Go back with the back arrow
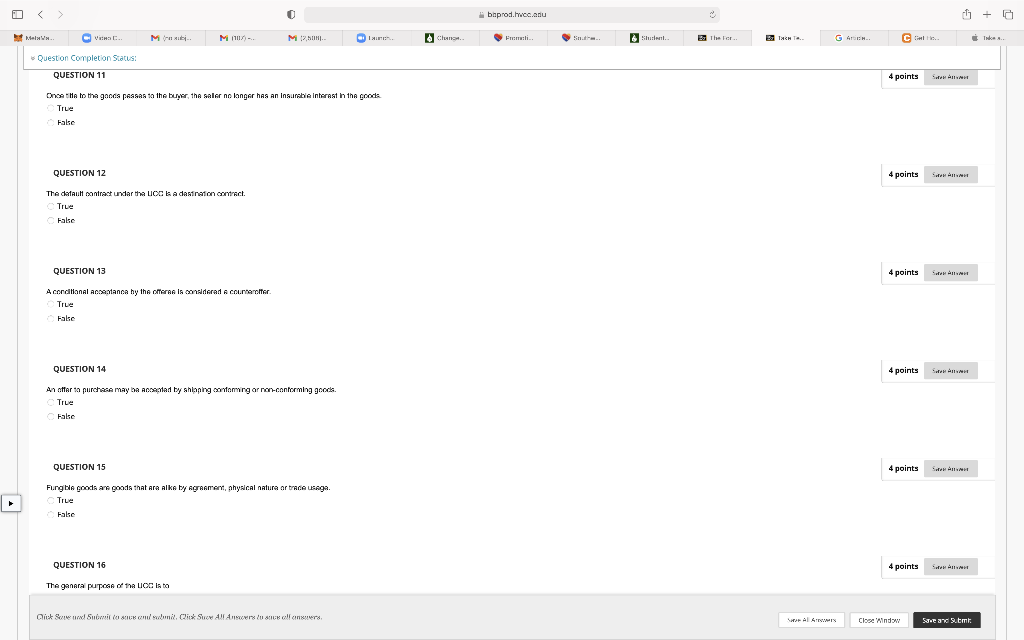Viewport: 1024px width, 640px height. [x=40, y=14]
